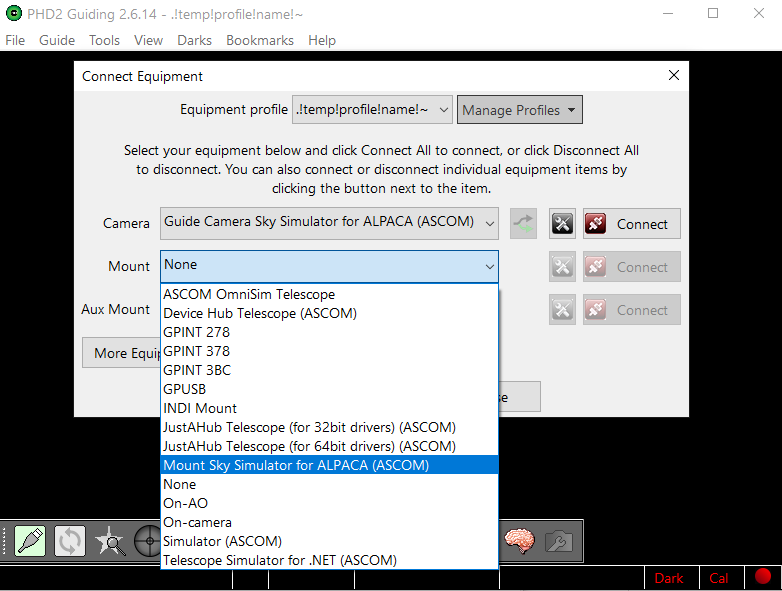Open the Darks menu
782x591 pixels.
194,40
